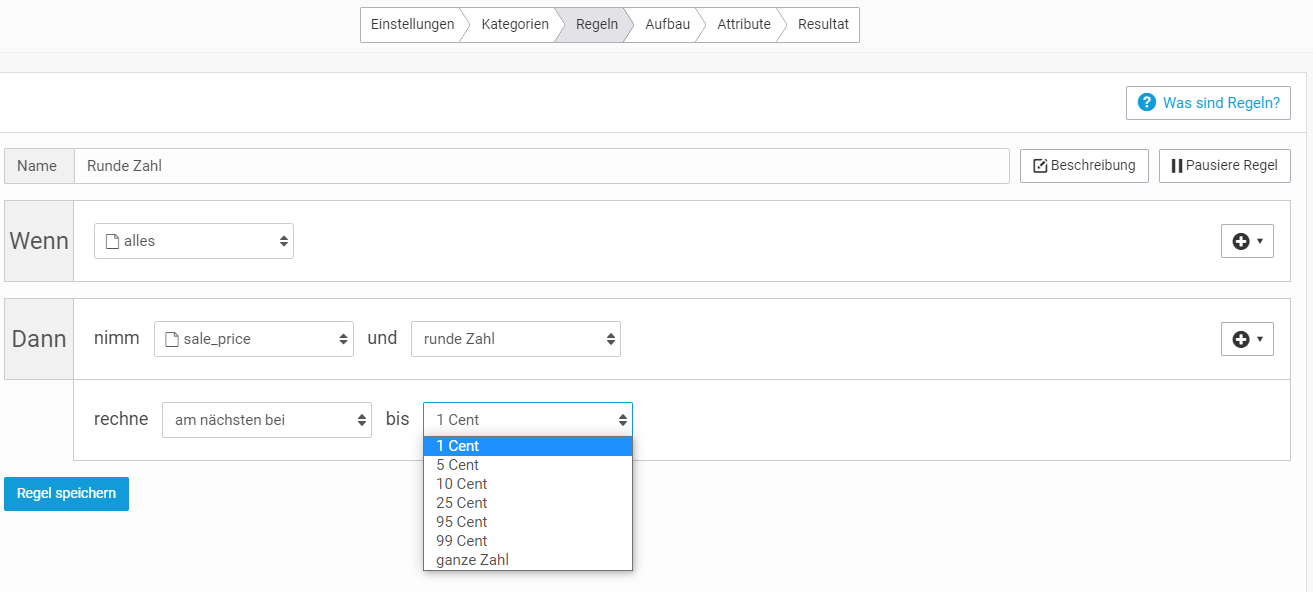Open the Attribute step
The height and width of the screenshot is (592, 1313).
coord(743,25)
